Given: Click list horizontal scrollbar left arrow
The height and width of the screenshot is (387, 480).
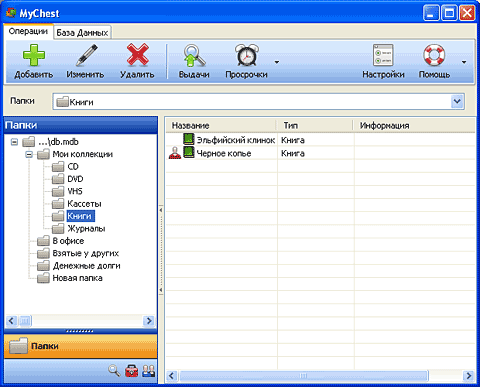Looking at the screenshot, I should coord(172,376).
